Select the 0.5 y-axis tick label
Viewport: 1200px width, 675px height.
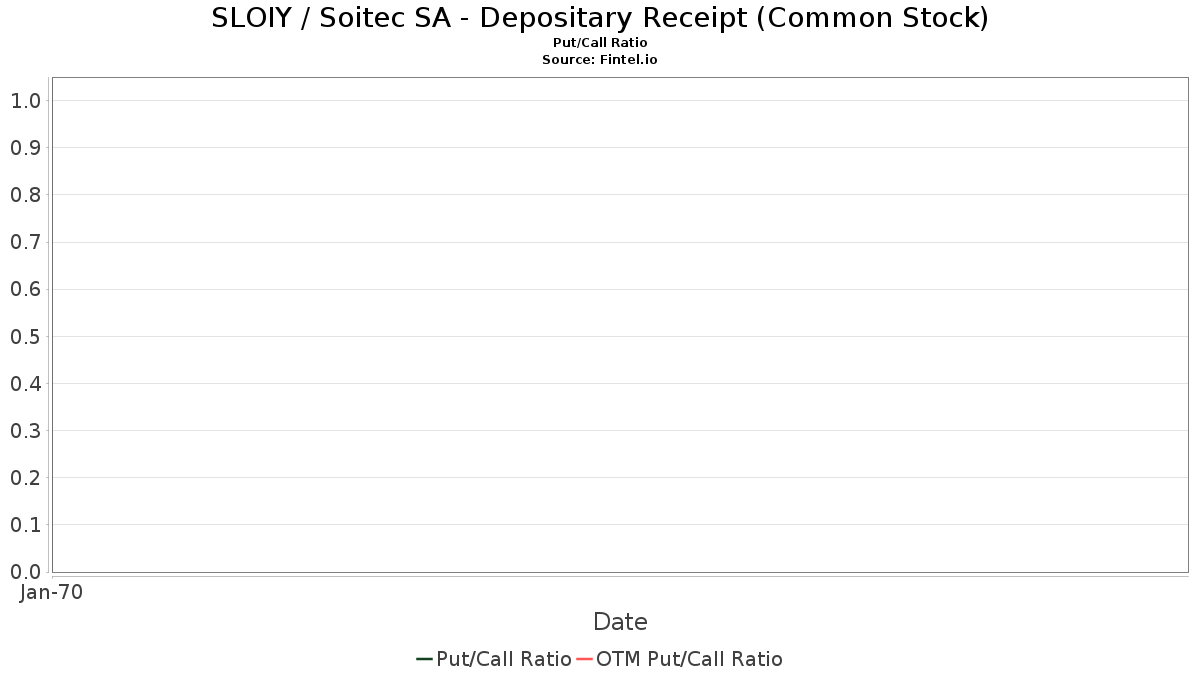25,337
